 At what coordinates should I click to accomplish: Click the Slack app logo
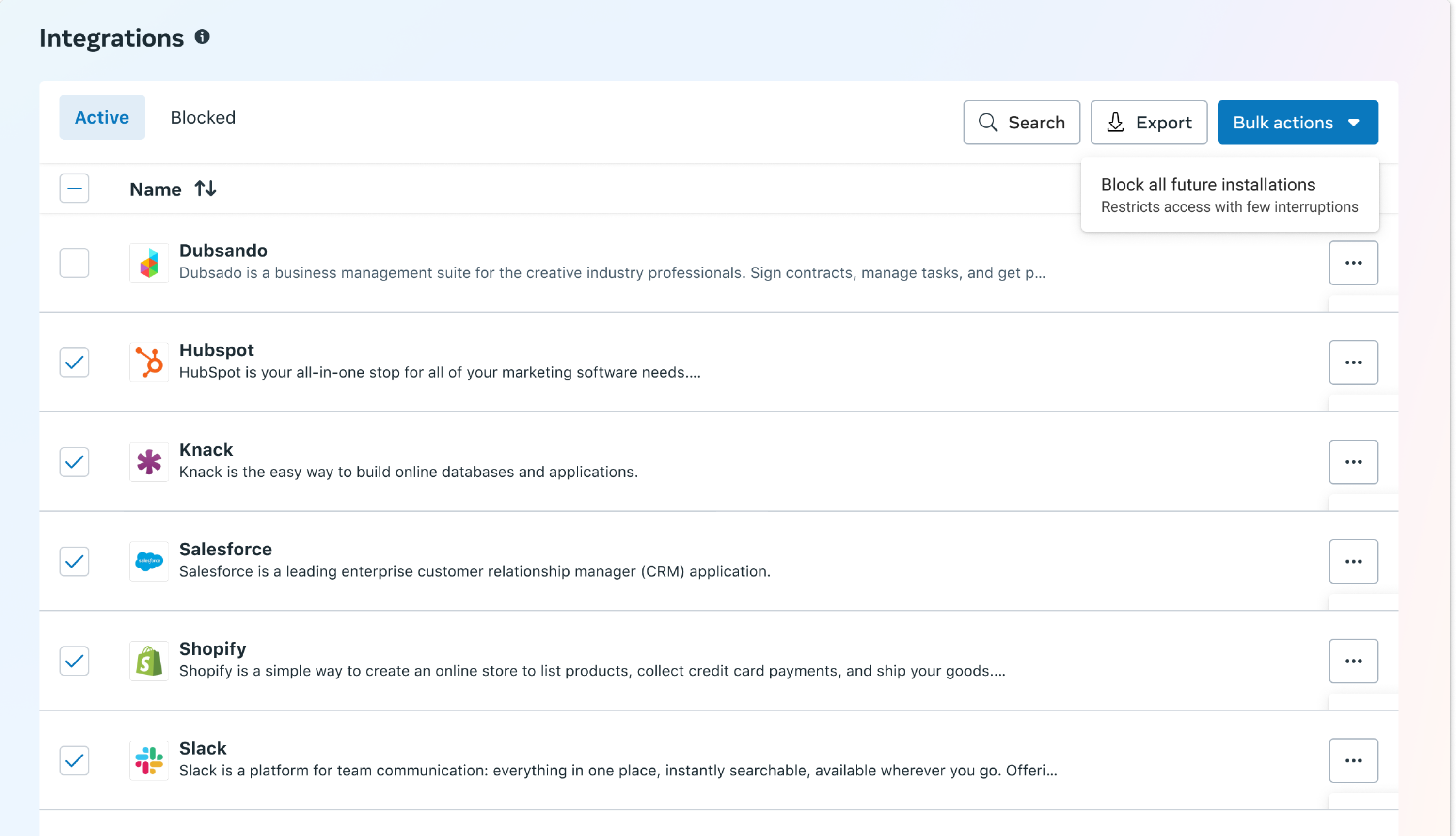(149, 760)
